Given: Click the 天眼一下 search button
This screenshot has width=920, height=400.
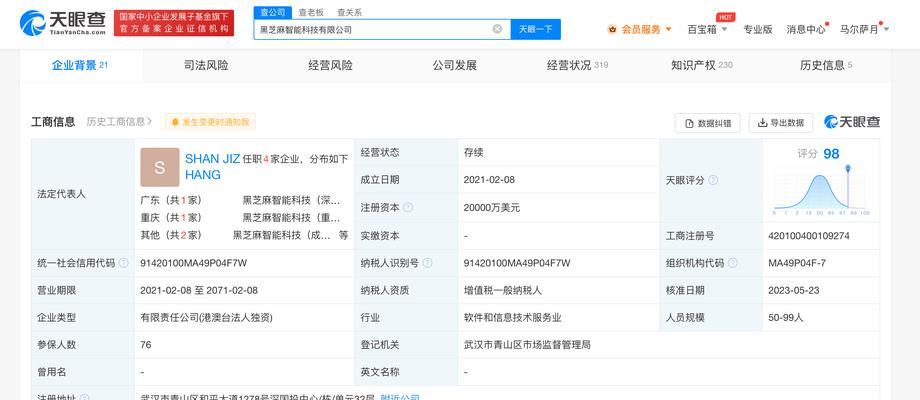Looking at the screenshot, I should [536, 29].
